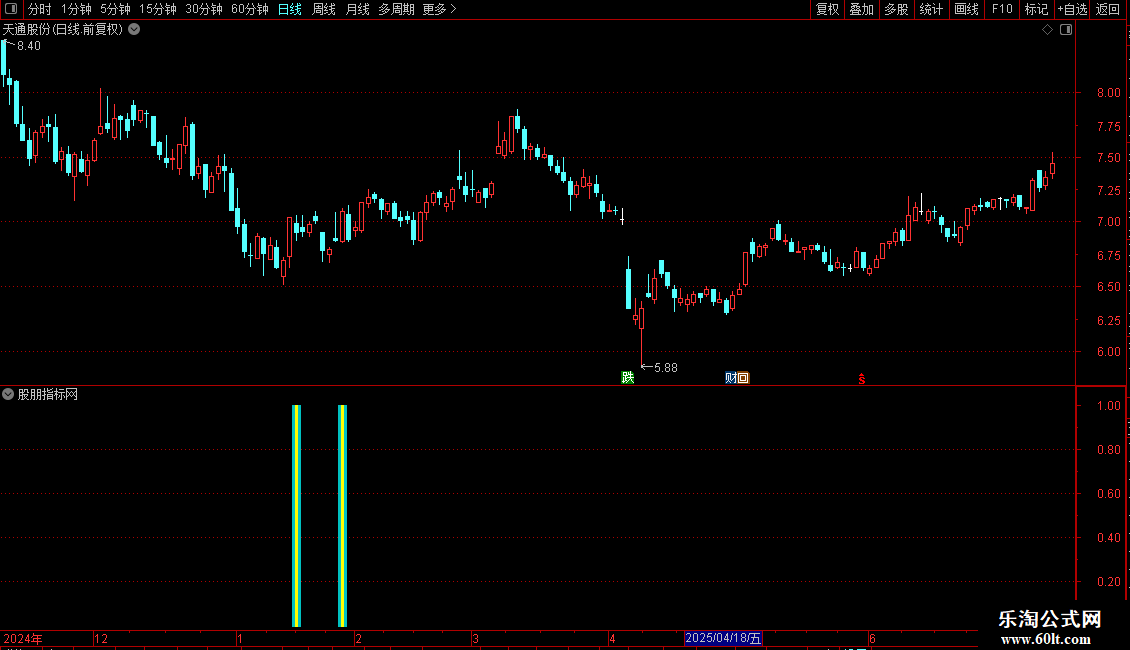This screenshot has width=1130, height=650.
Task: Click the 2025/04/18/五 date label
Action: 723,638
